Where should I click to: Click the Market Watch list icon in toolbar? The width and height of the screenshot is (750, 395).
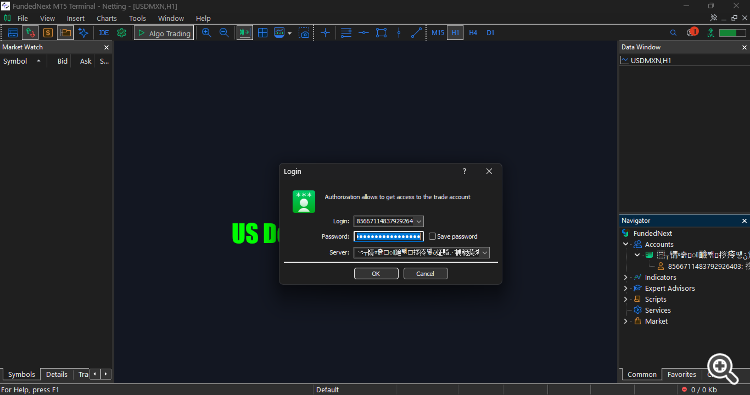point(13,33)
